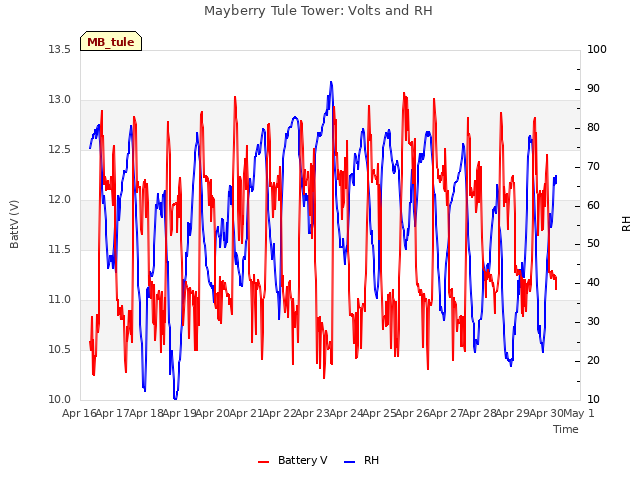Click the chart title 'Mayberry Tule Tower: Volts and RH'

318,11
